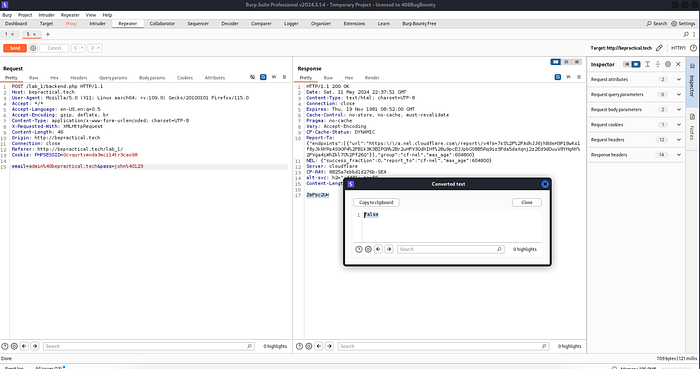Expand Response headers section
The height and width of the screenshot is (369, 700).
tap(636, 155)
